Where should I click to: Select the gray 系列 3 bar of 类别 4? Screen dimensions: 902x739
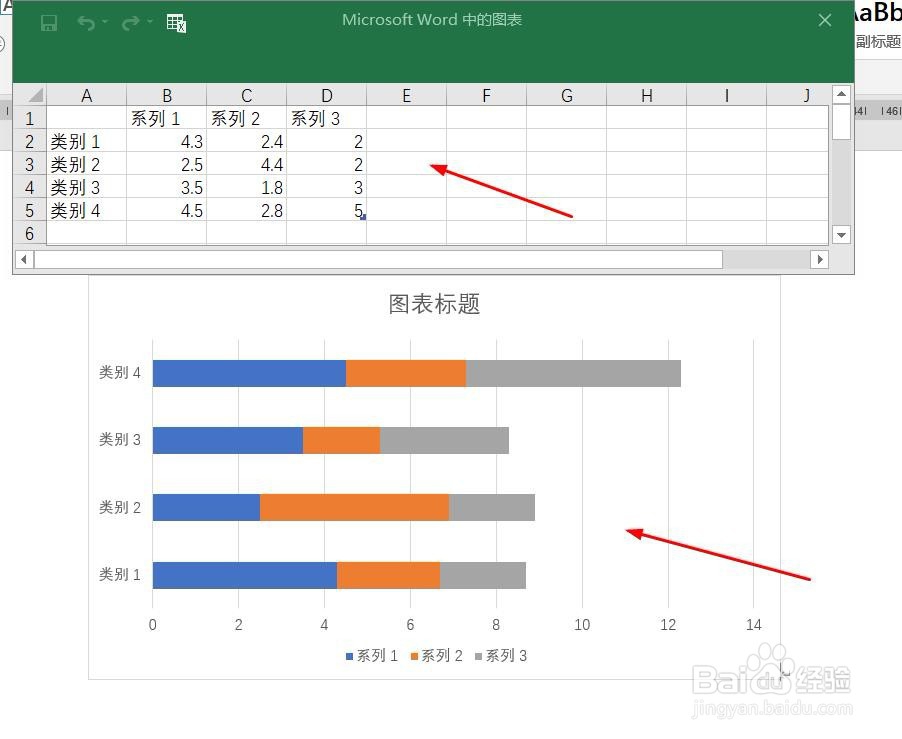pyautogui.click(x=574, y=373)
